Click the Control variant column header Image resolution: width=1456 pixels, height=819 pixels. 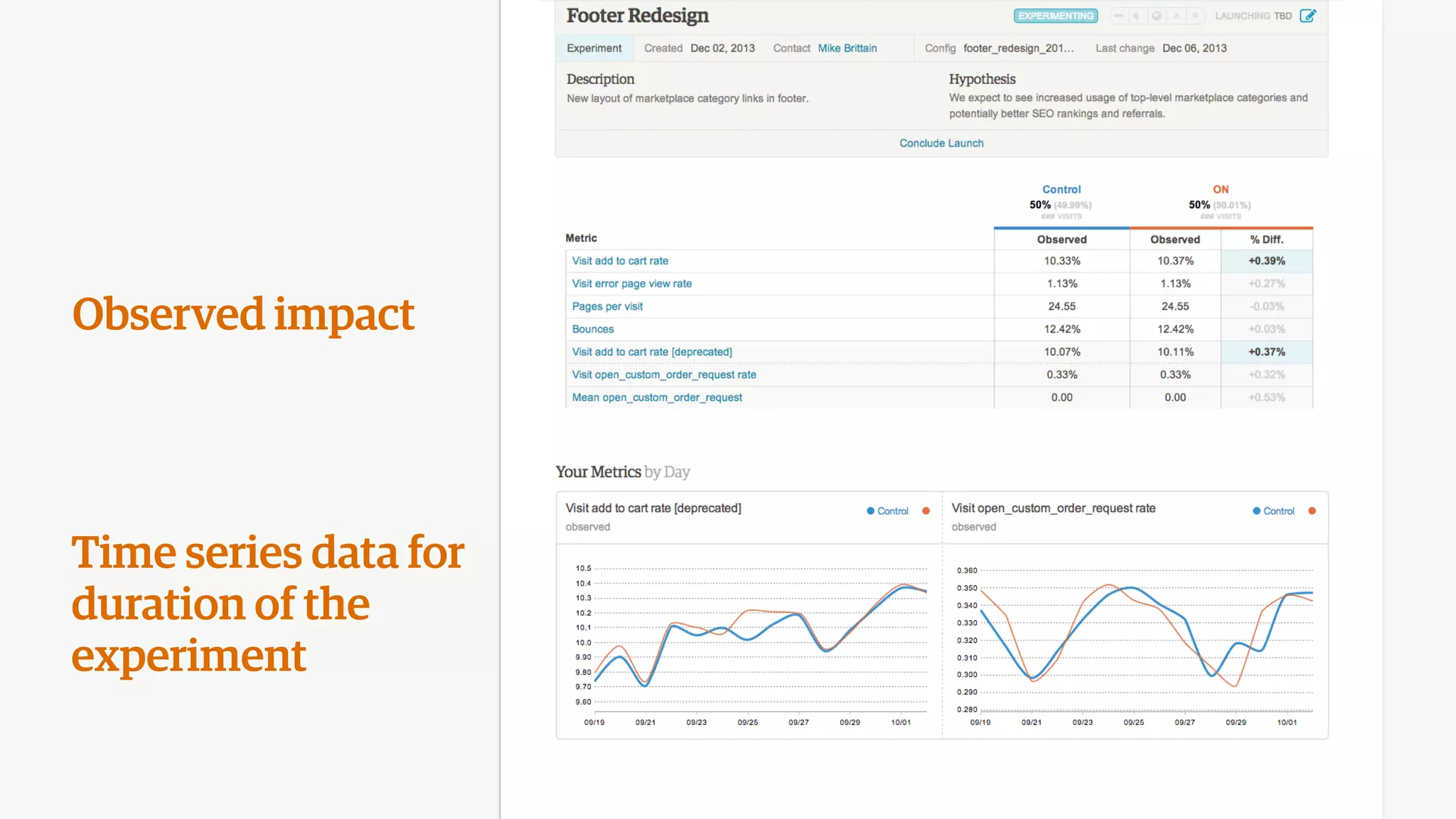(x=1061, y=189)
